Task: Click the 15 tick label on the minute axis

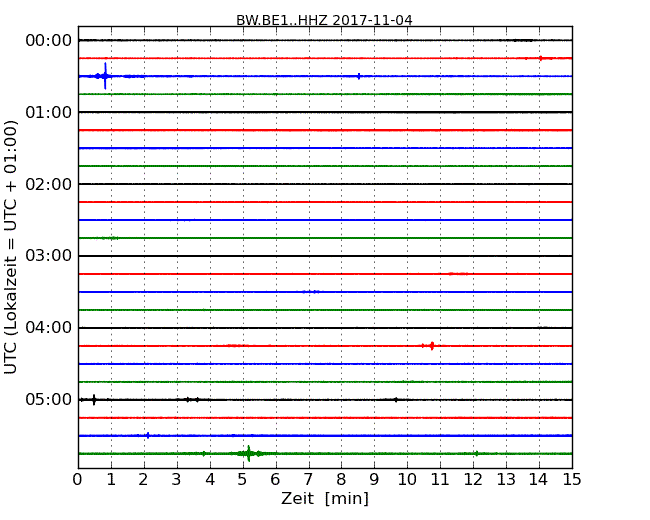Action: click(572, 480)
